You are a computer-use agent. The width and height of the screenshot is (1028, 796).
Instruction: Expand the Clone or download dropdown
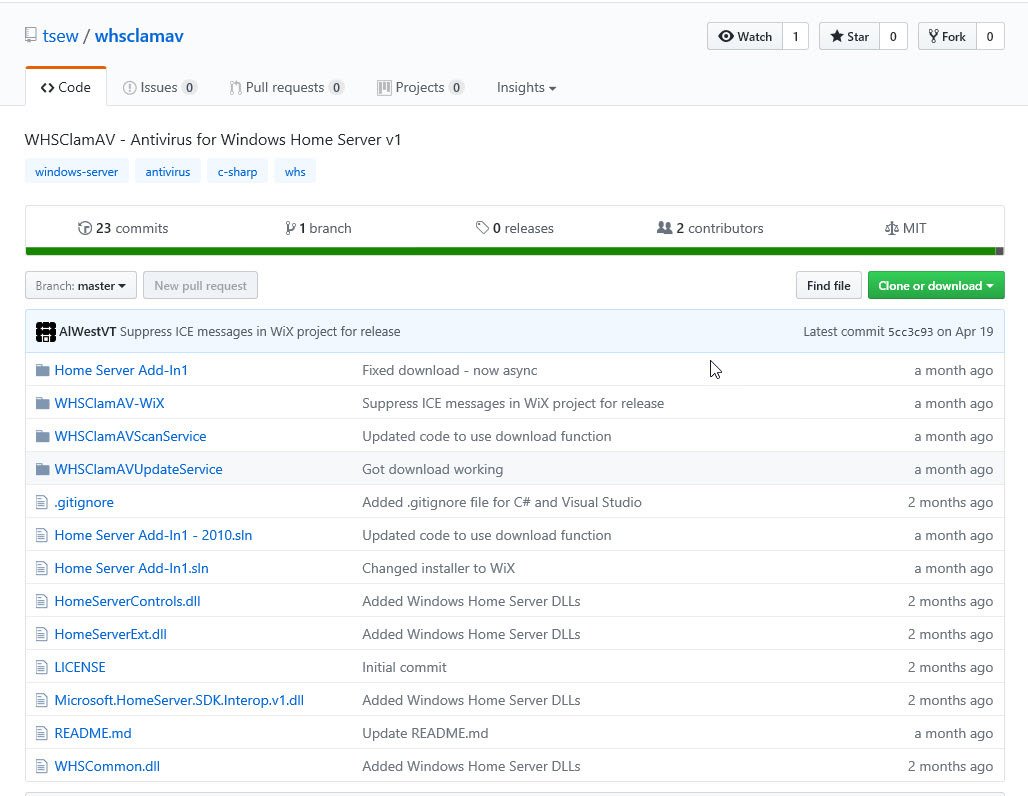pos(936,285)
